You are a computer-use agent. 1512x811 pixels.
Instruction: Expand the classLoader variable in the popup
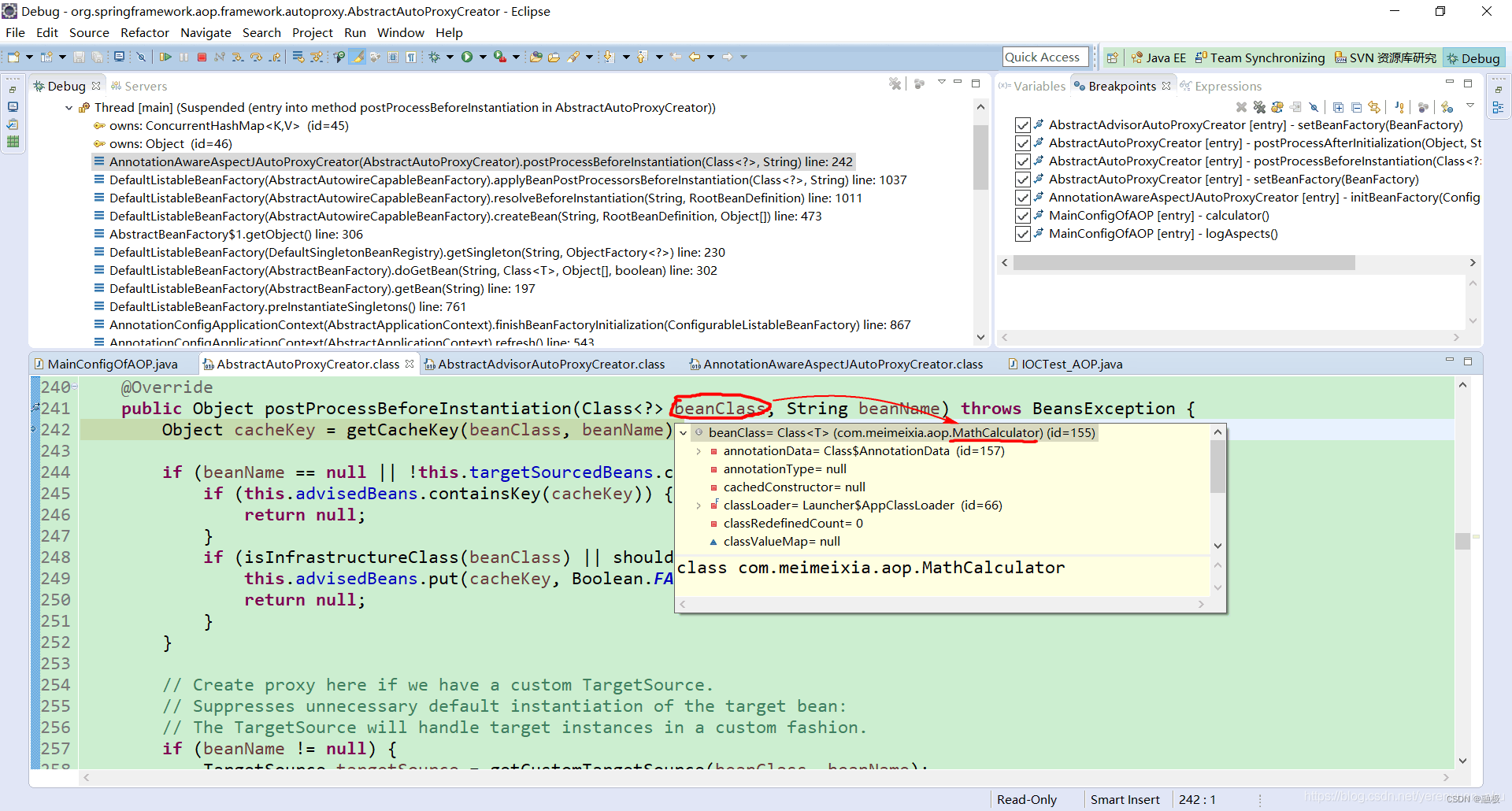(699, 505)
